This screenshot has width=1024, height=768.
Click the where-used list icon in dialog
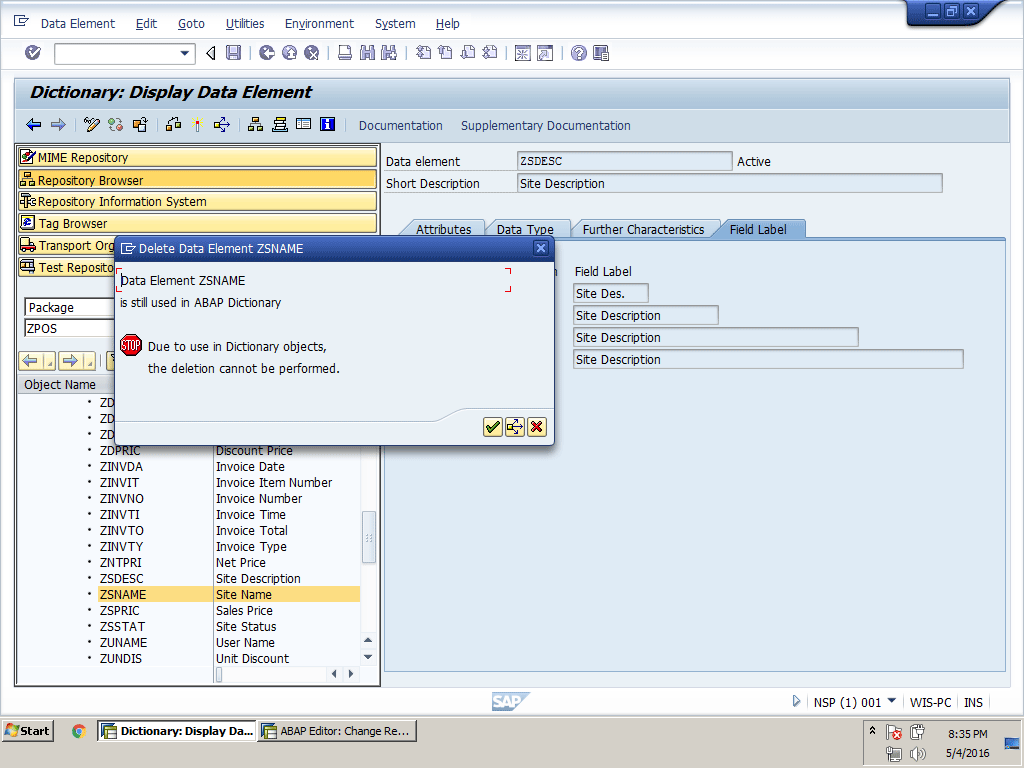[515, 427]
